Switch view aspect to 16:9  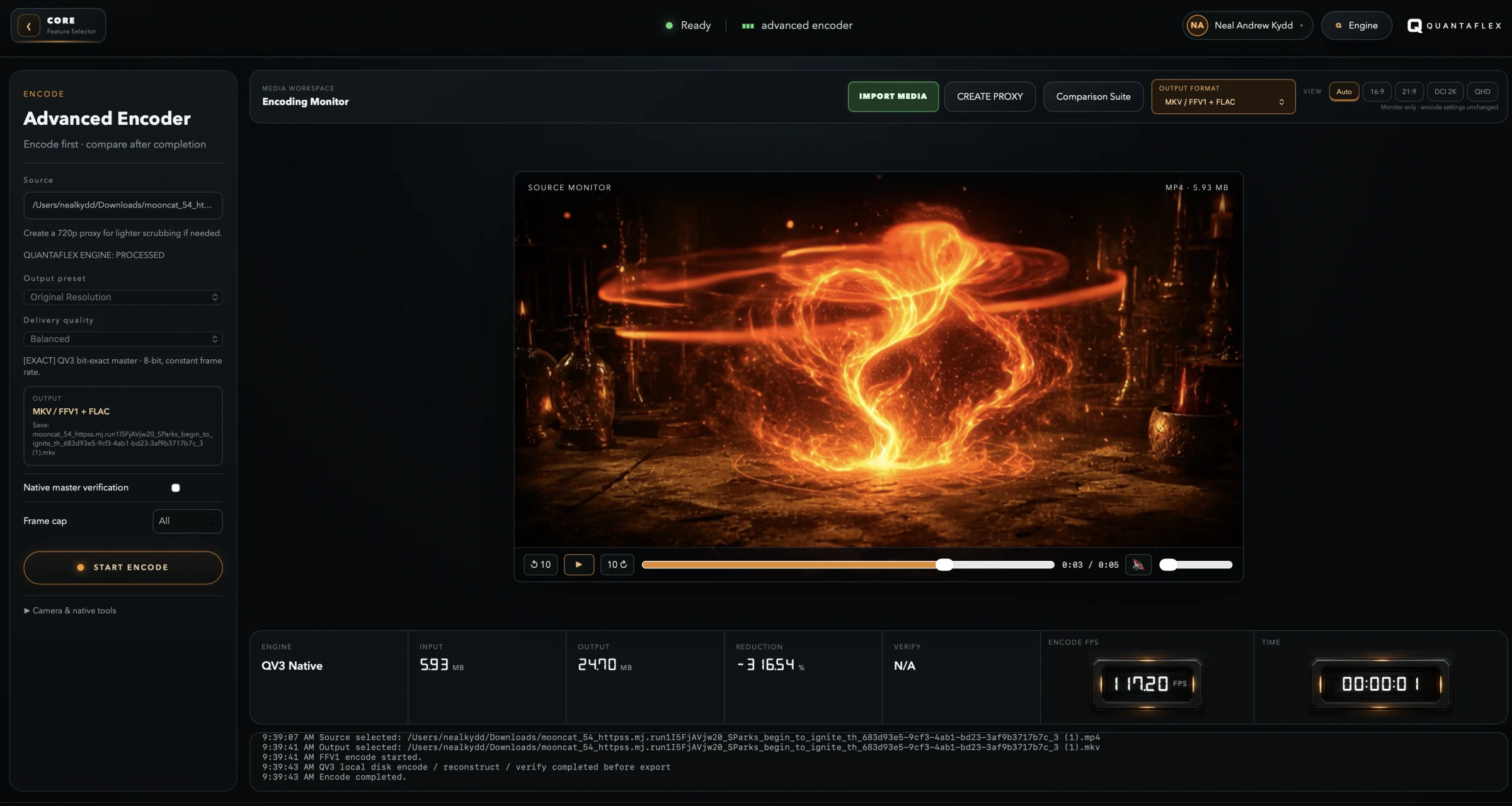pyautogui.click(x=1377, y=91)
